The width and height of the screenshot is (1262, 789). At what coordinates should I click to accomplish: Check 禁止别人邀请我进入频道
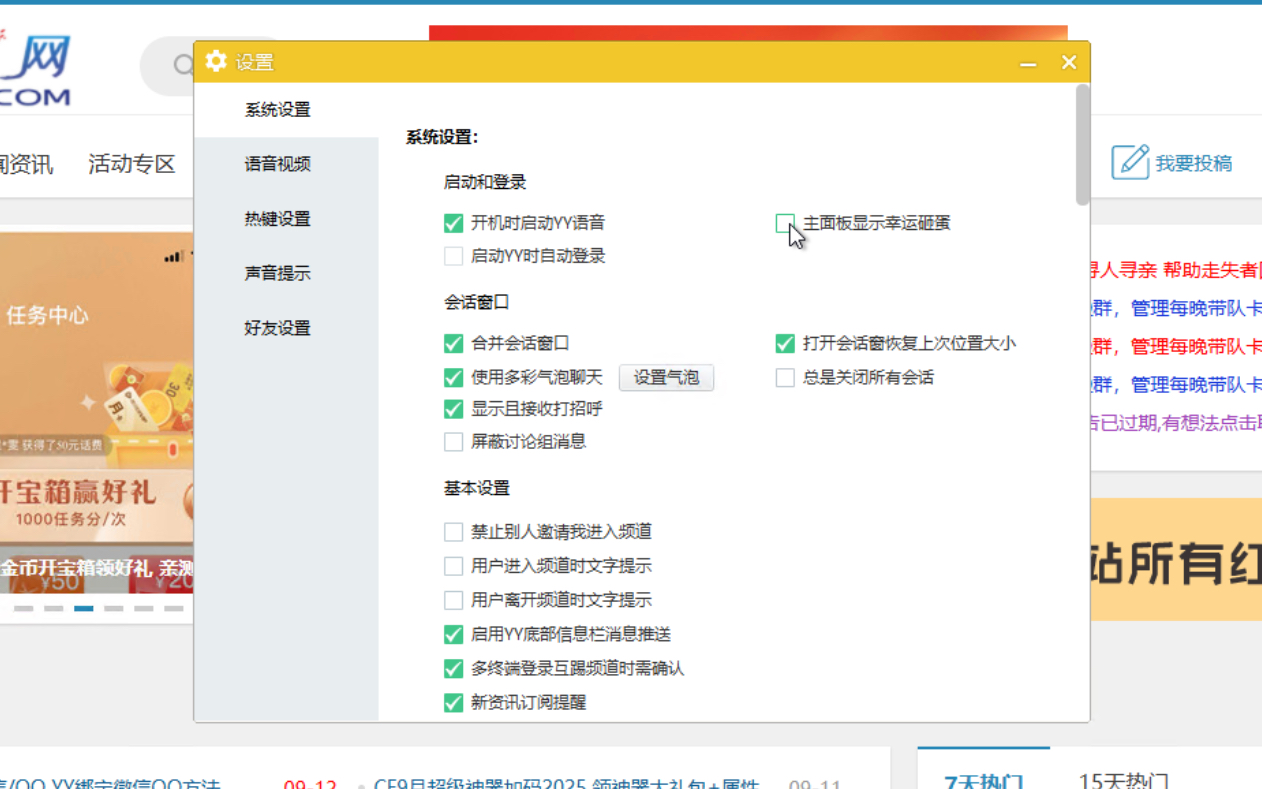(x=454, y=532)
